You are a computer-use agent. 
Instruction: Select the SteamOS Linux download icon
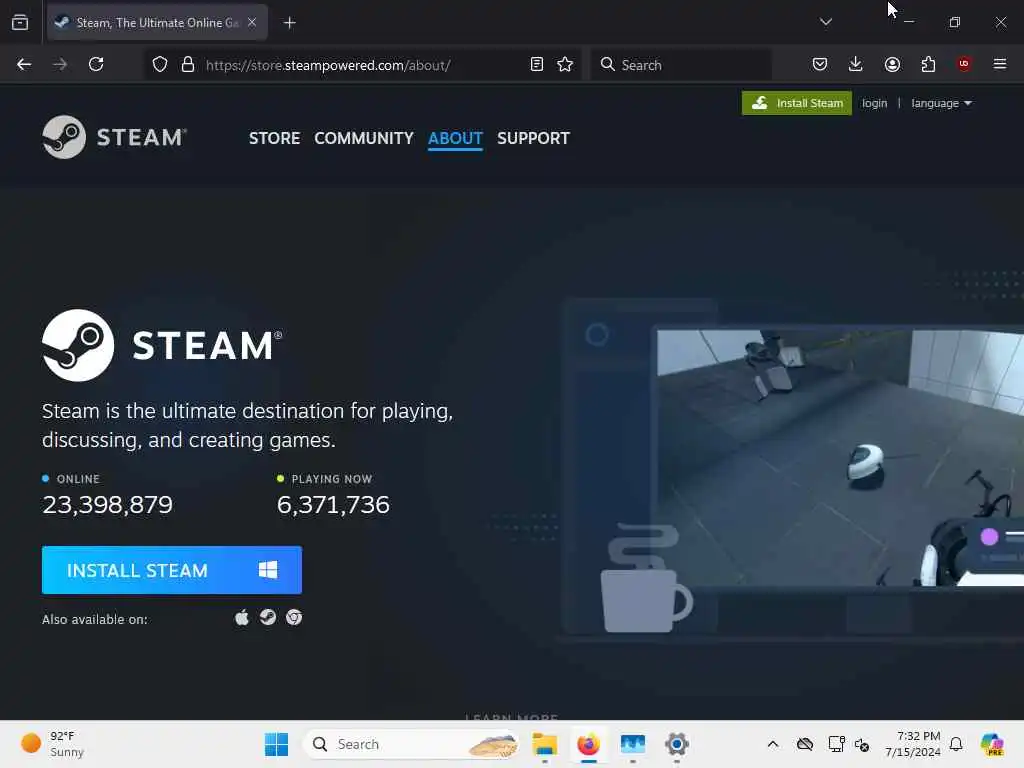coord(268,617)
